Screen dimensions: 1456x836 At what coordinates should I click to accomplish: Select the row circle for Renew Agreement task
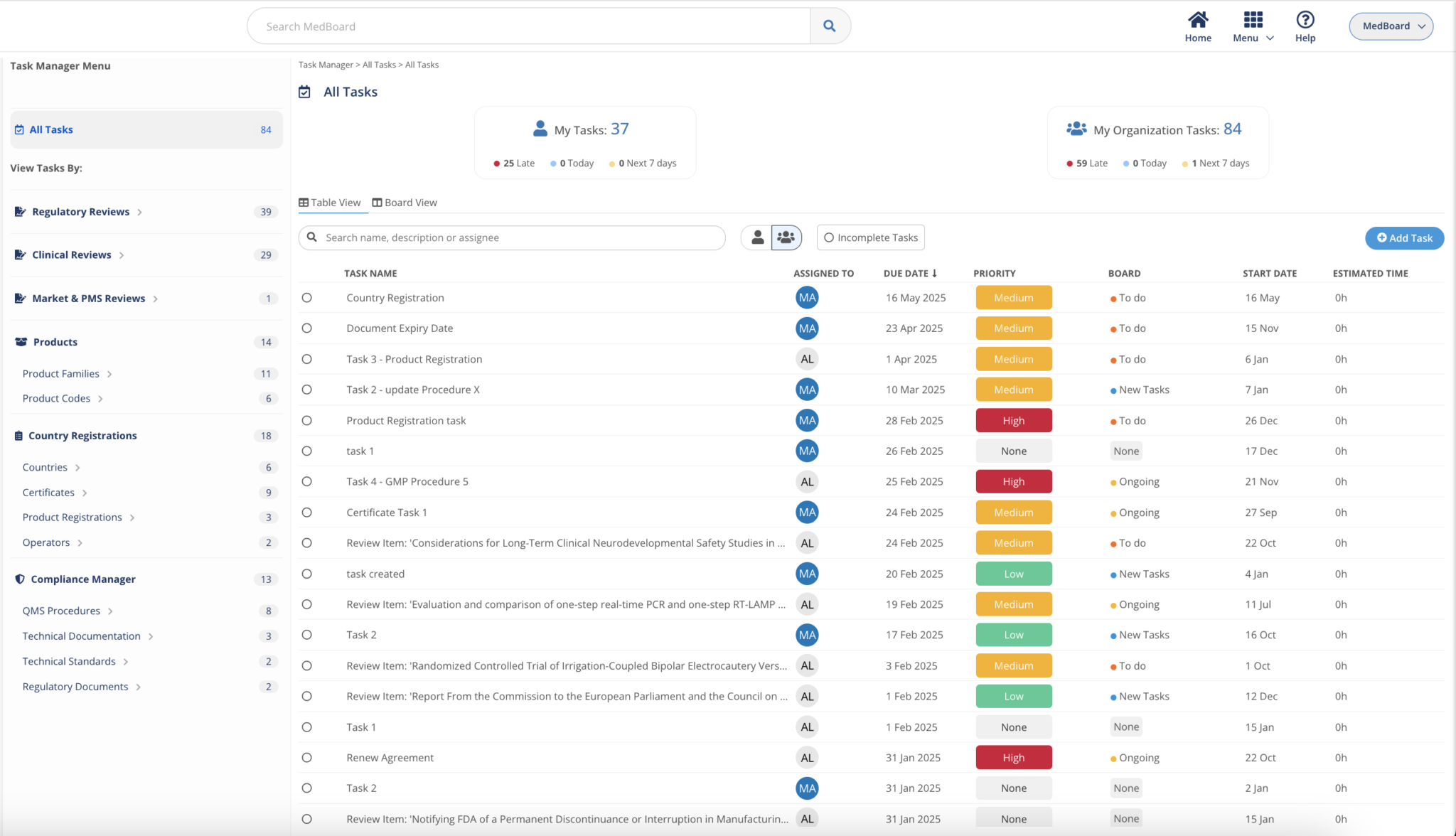[x=306, y=757]
